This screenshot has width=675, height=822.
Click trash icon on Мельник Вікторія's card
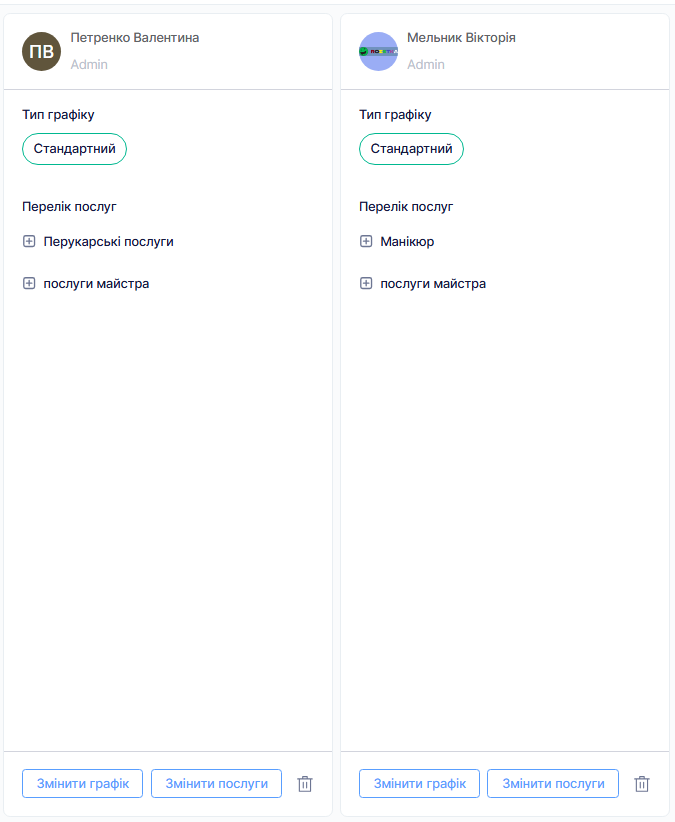[642, 784]
